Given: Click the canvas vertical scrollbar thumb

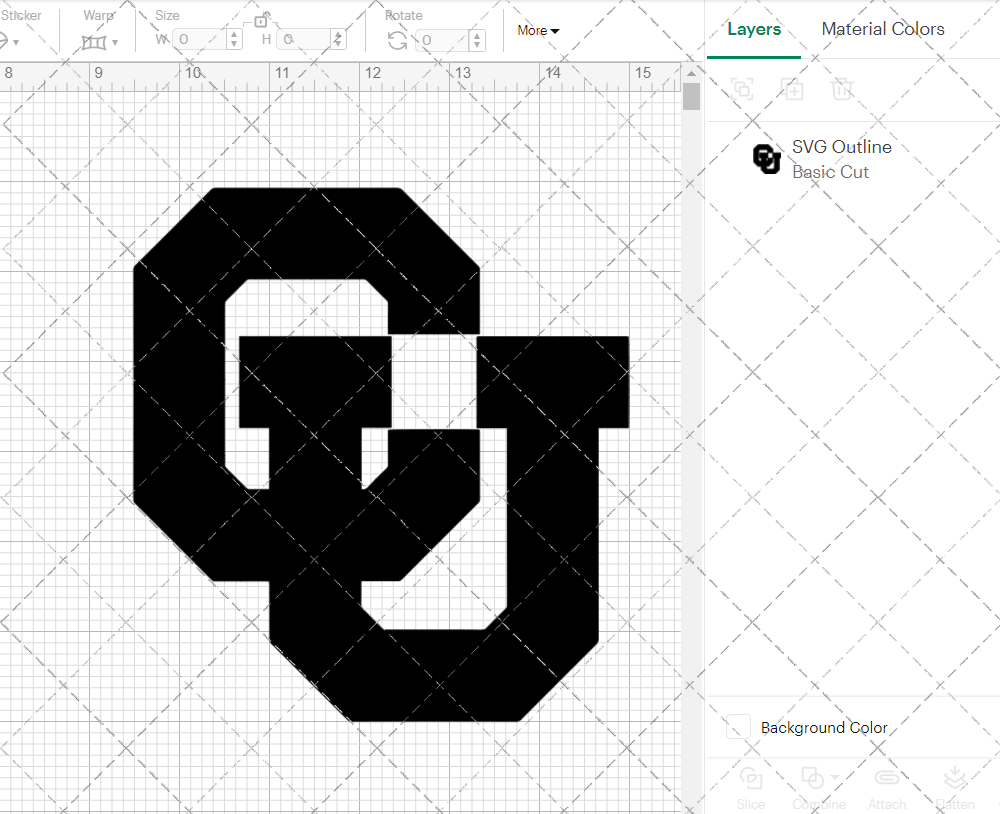Looking at the screenshot, I should (691, 97).
